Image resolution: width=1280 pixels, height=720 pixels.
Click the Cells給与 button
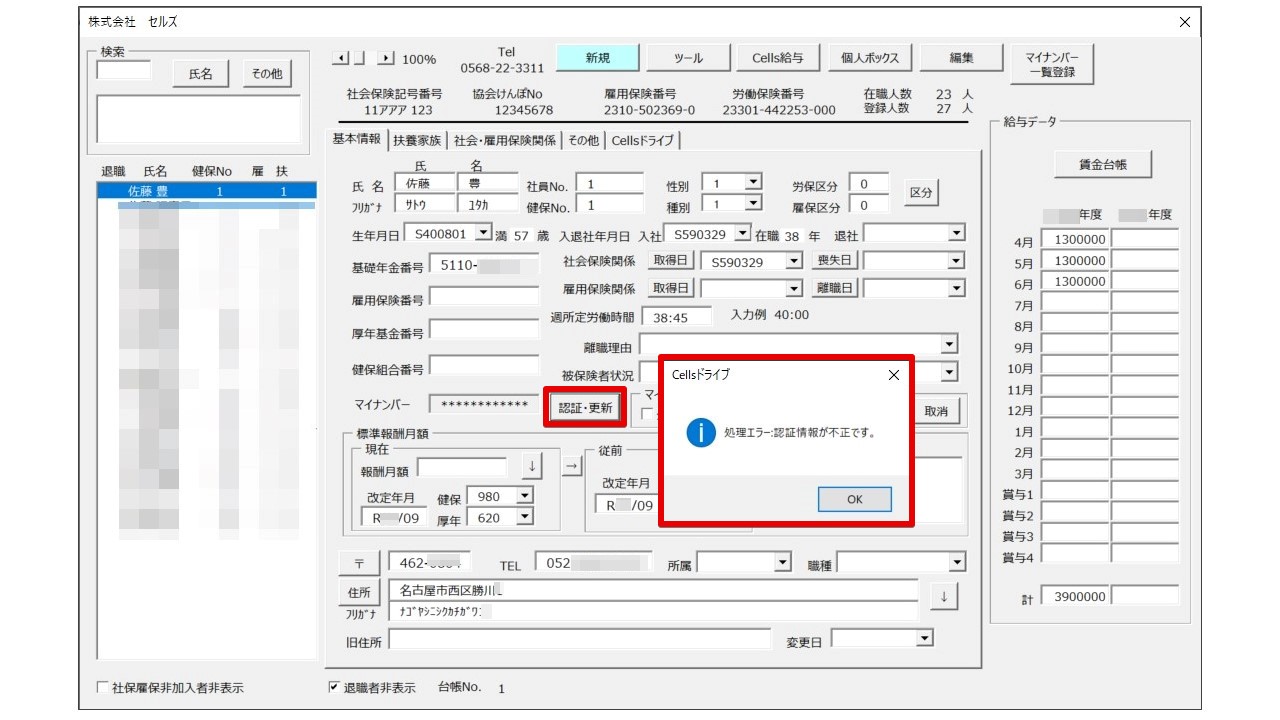(778, 58)
